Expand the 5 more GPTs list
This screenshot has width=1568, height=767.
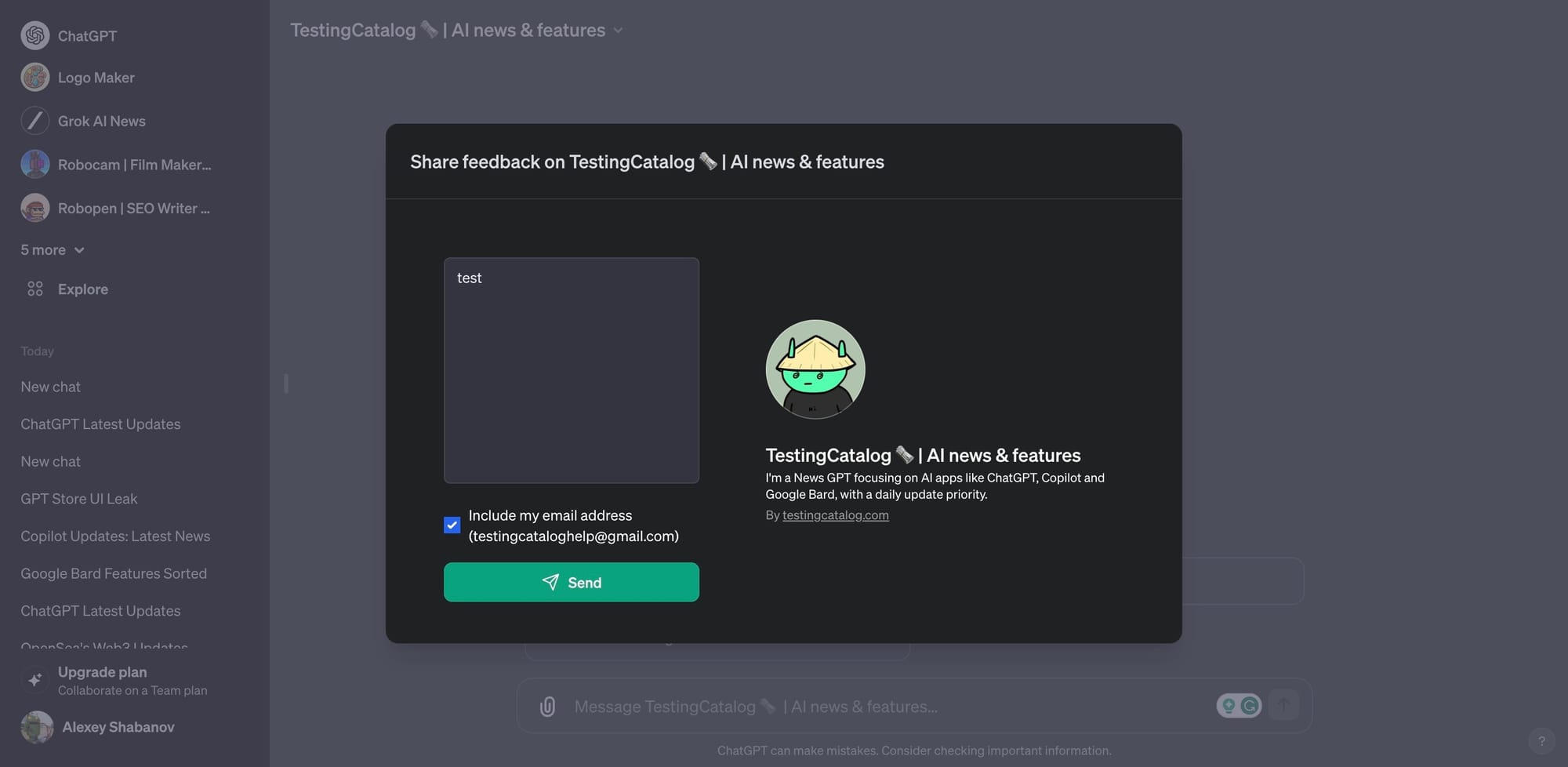[52, 249]
